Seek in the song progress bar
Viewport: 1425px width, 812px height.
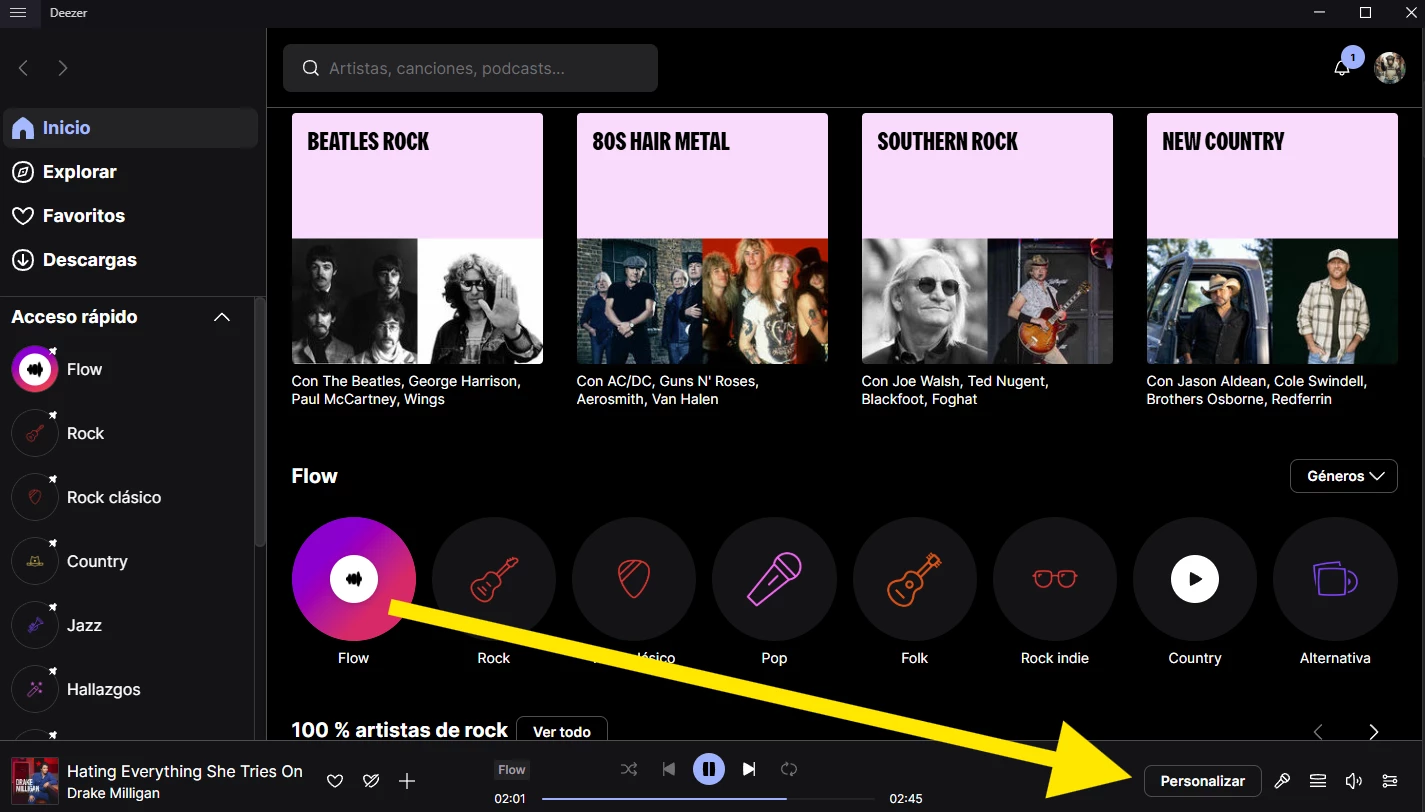709,799
